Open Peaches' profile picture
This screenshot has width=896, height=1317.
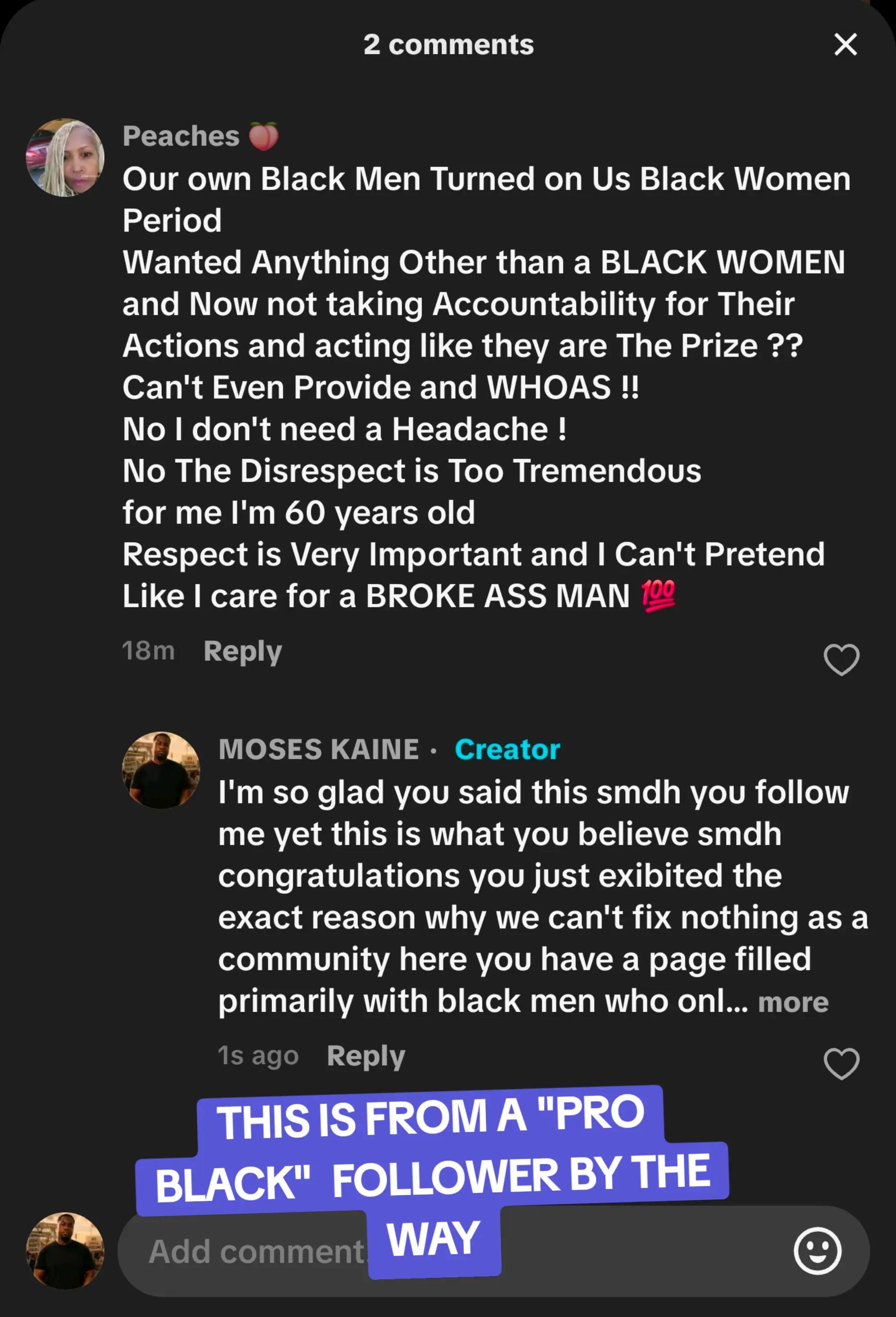65,158
